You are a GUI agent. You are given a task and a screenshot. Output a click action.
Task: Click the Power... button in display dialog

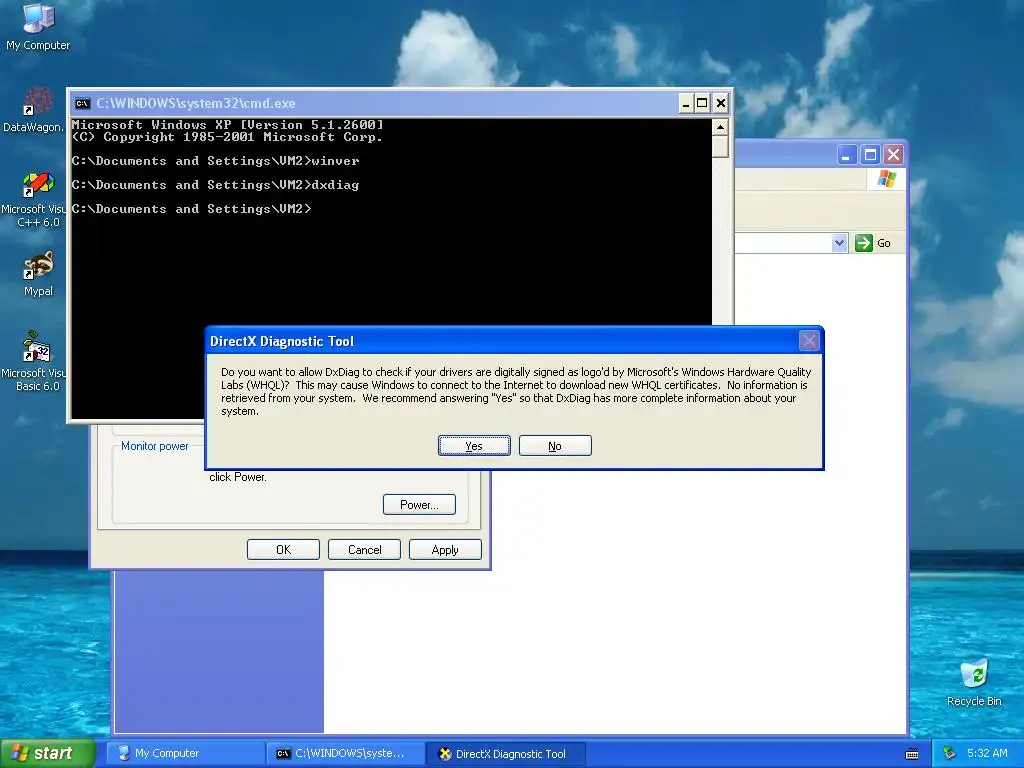pos(419,505)
